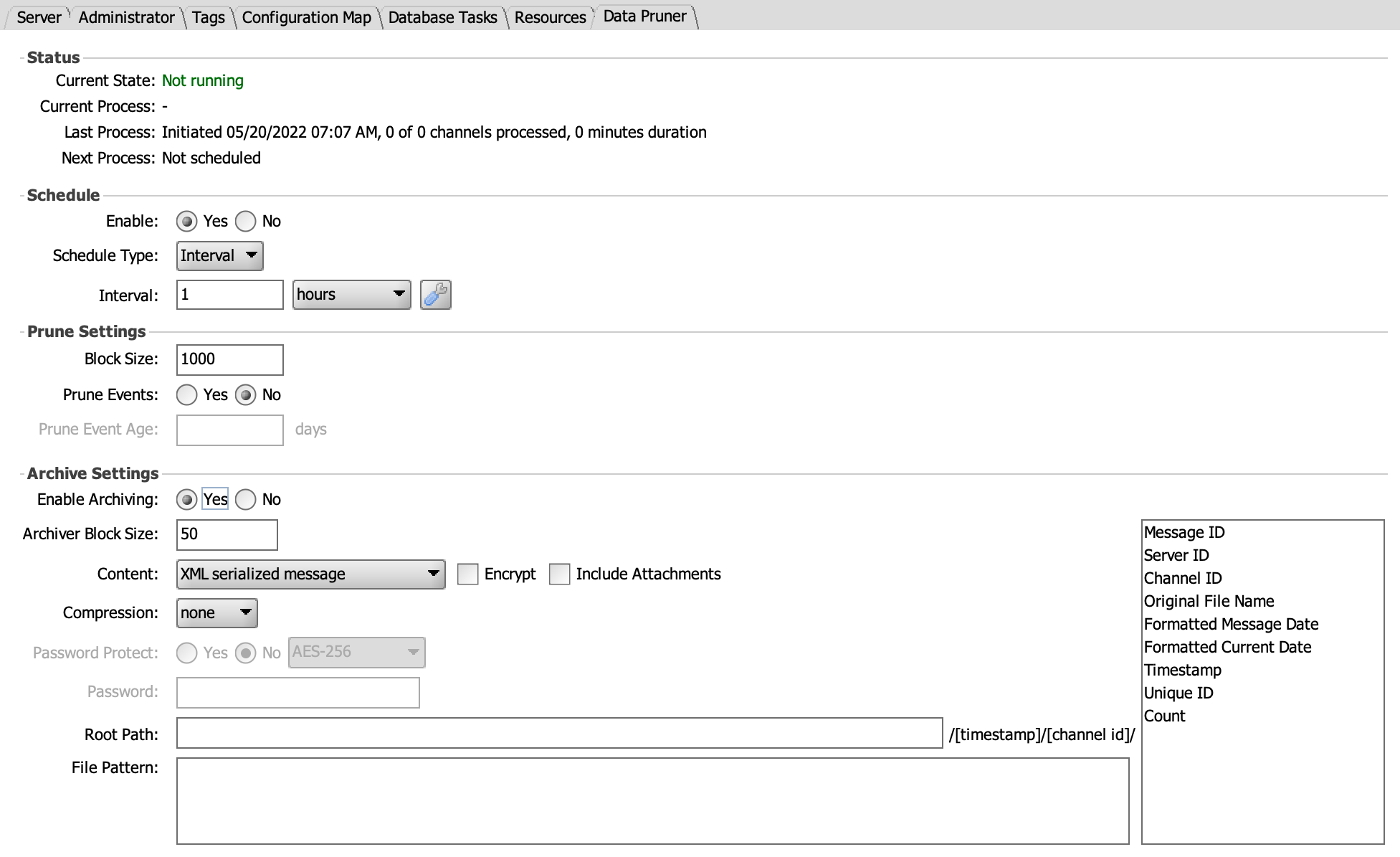This screenshot has height=857, width=1400.
Task: Switch to the Configuration Map tab
Action: click(306, 17)
